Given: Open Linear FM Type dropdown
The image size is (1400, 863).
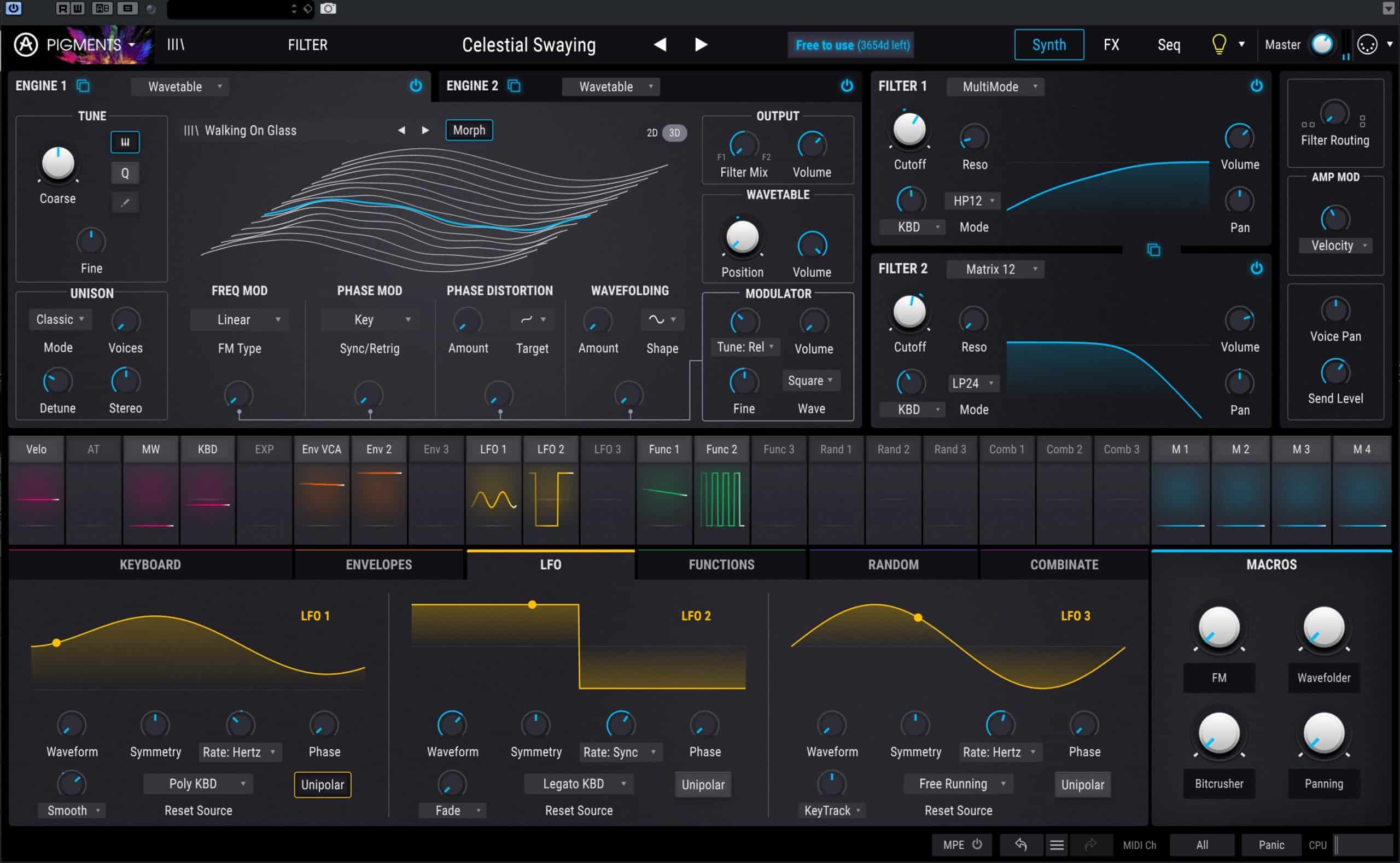Looking at the screenshot, I should click(239, 319).
